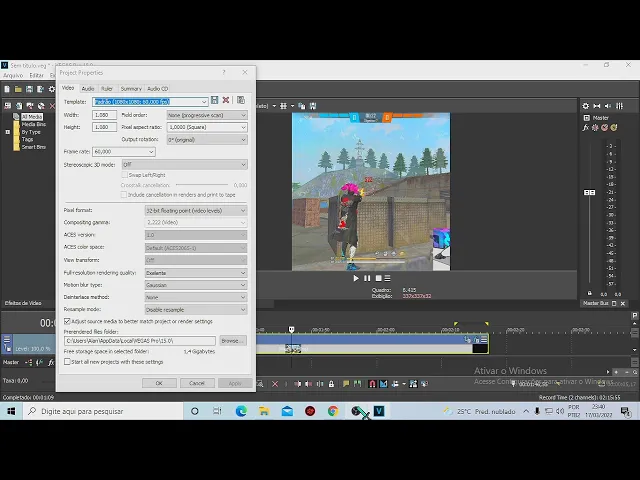Click the Cancel button

click(x=197, y=383)
